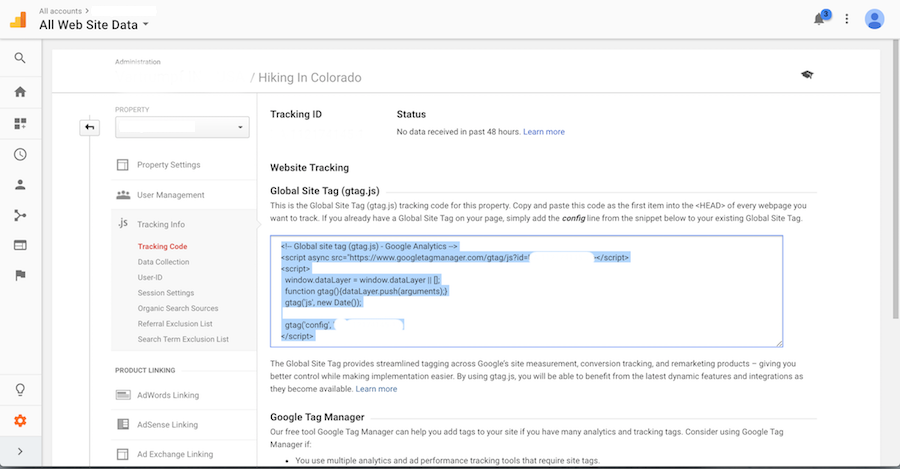Click the .js Tracking Info icon
Viewport: 900px width, 469px height.
123,223
